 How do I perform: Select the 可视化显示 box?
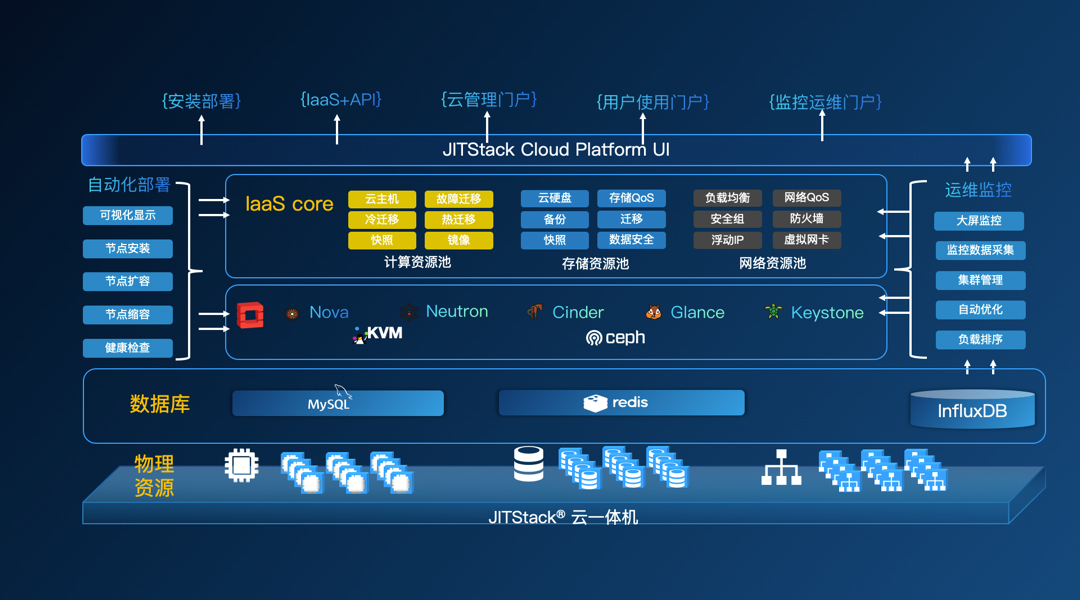127,216
